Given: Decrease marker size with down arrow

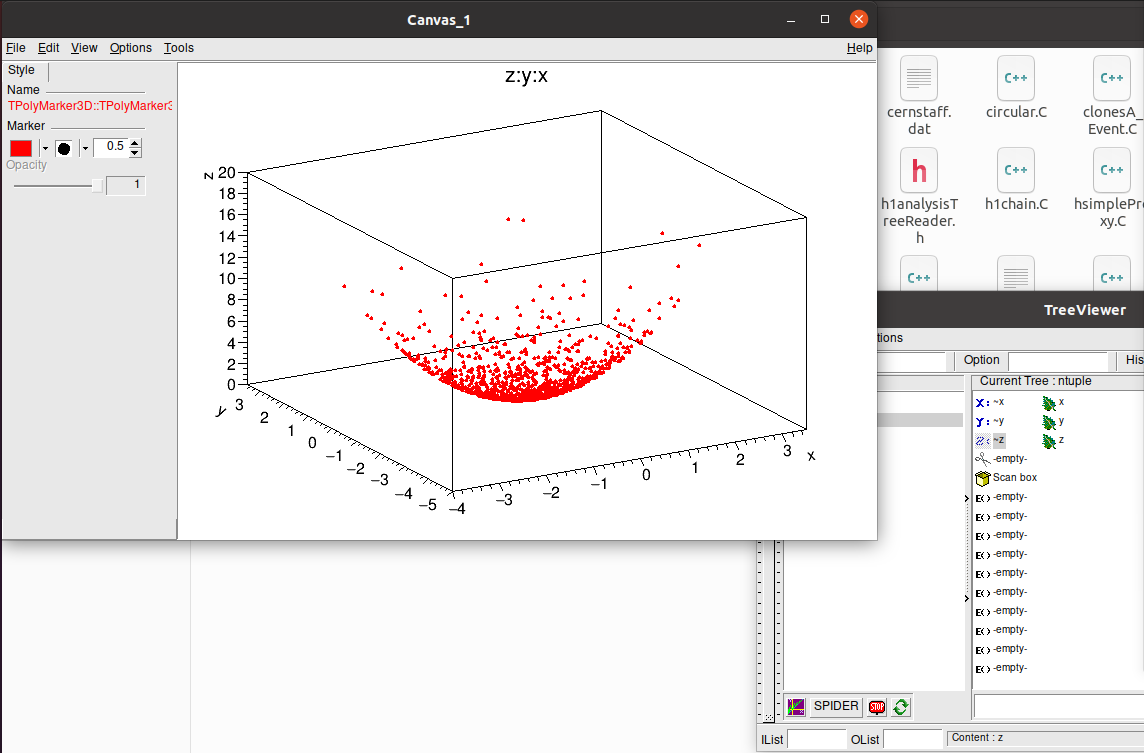Looking at the screenshot, I should pyautogui.click(x=135, y=152).
